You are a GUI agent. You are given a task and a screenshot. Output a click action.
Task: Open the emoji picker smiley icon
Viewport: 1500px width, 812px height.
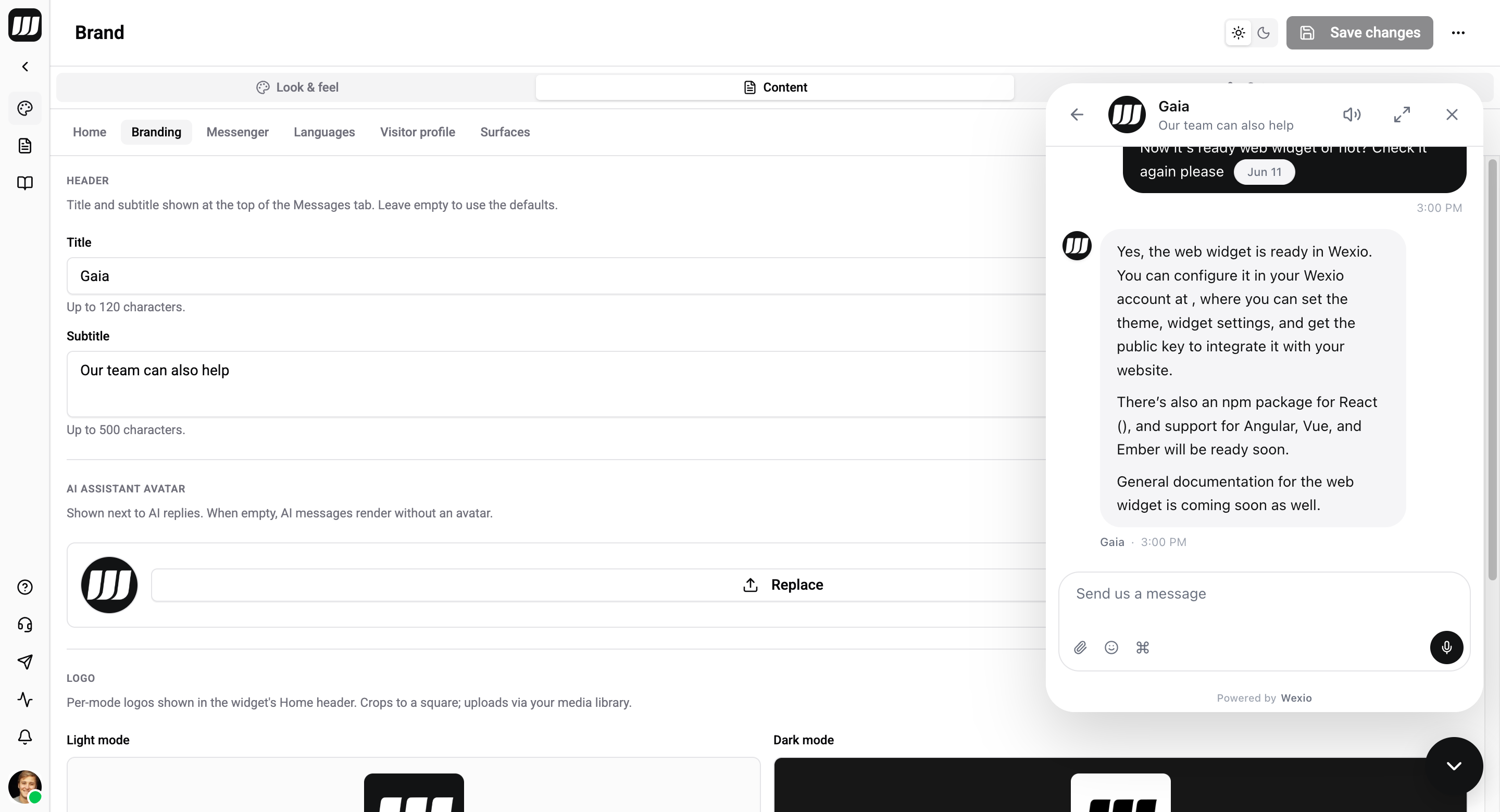(x=1111, y=648)
